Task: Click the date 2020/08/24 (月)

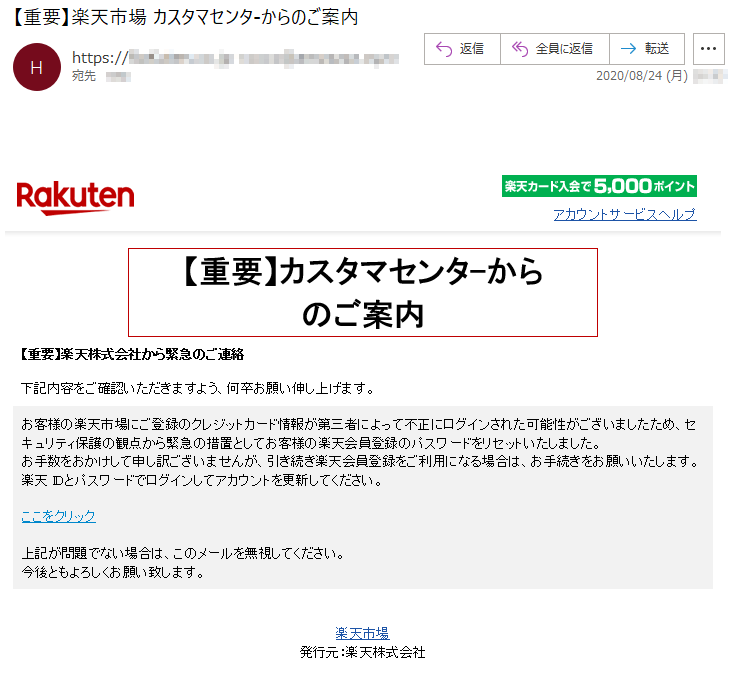Action: [x=642, y=76]
